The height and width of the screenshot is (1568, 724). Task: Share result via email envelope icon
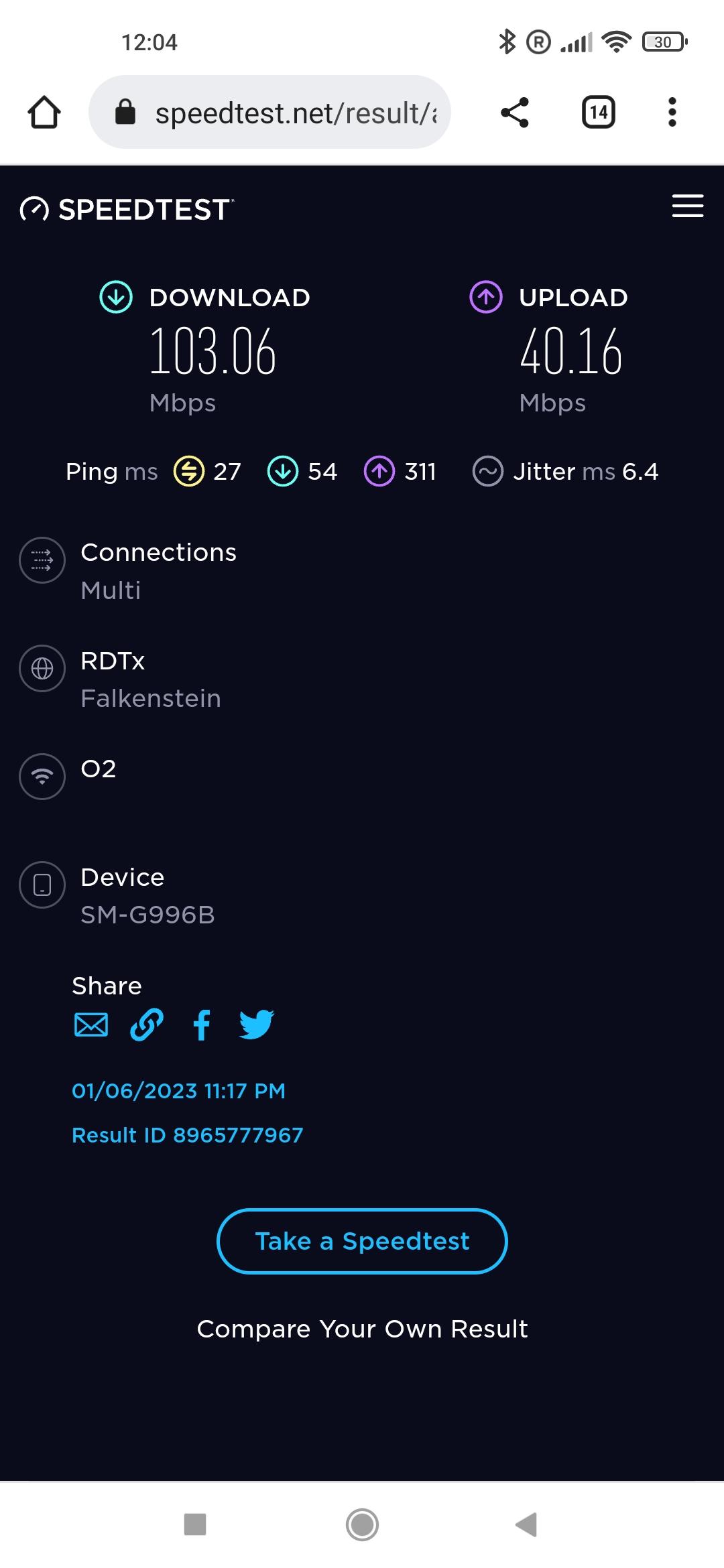point(91,1025)
